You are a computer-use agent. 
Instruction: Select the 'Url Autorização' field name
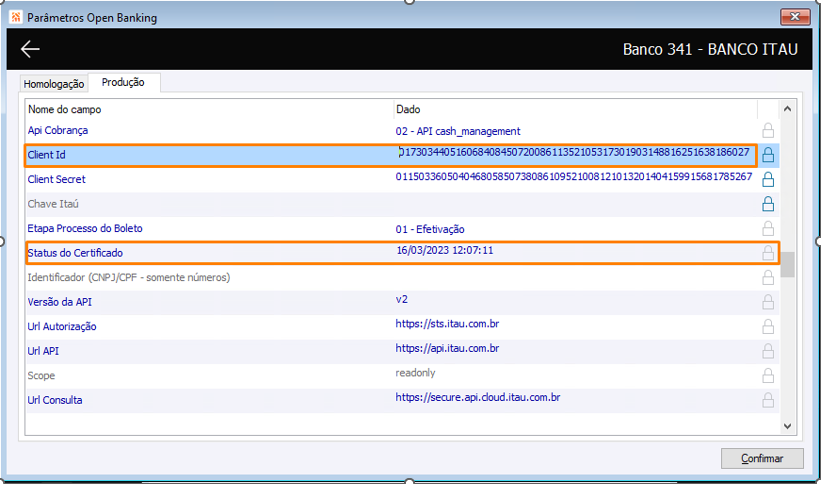[x=62, y=326]
